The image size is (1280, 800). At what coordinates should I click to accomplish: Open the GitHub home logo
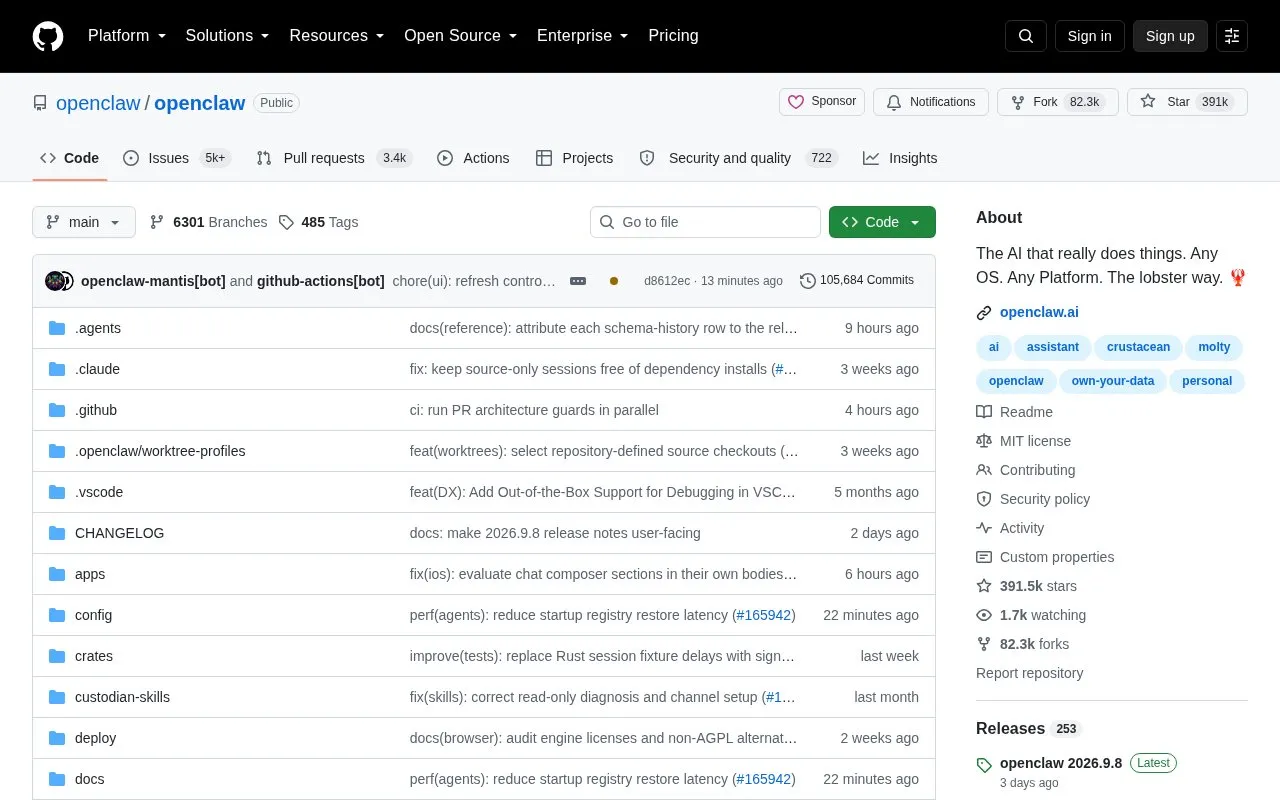(48, 36)
